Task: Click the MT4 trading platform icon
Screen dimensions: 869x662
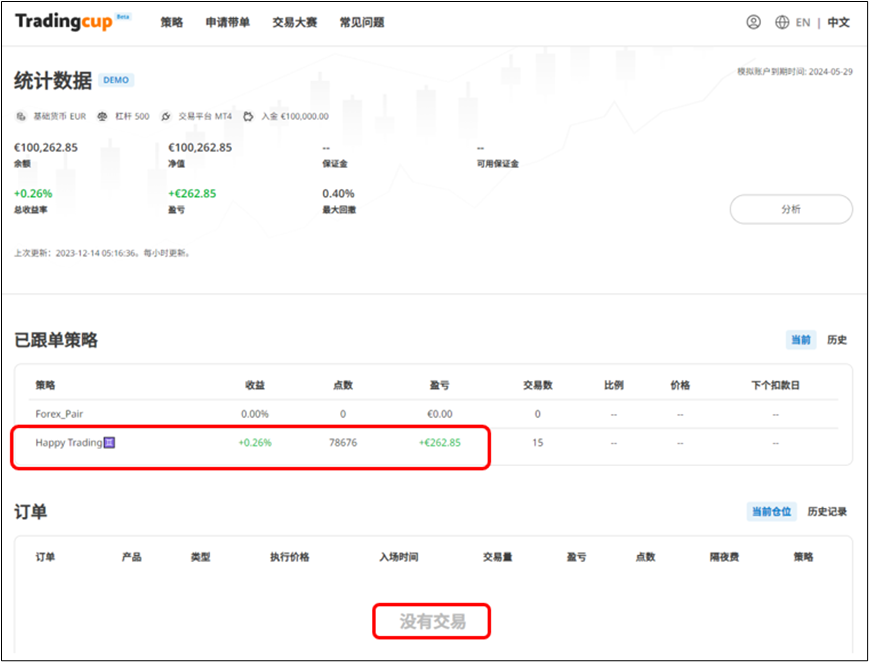Action: pyautogui.click(x=167, y=116)
